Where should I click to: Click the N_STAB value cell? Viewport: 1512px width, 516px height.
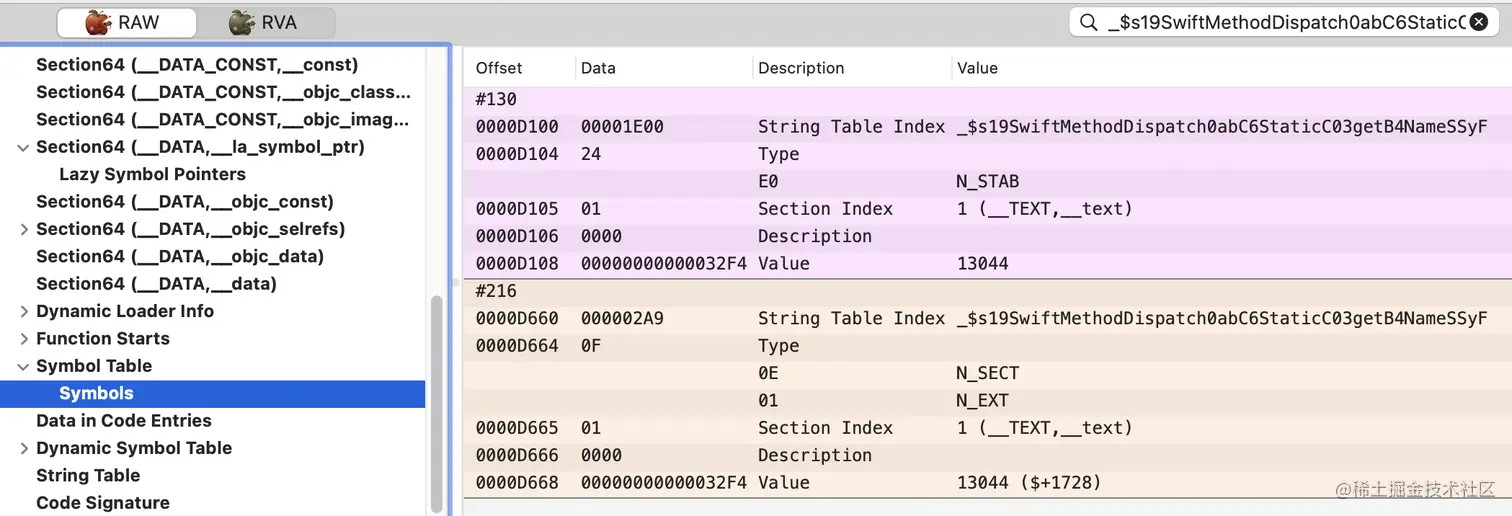click(x=988, y=182)
